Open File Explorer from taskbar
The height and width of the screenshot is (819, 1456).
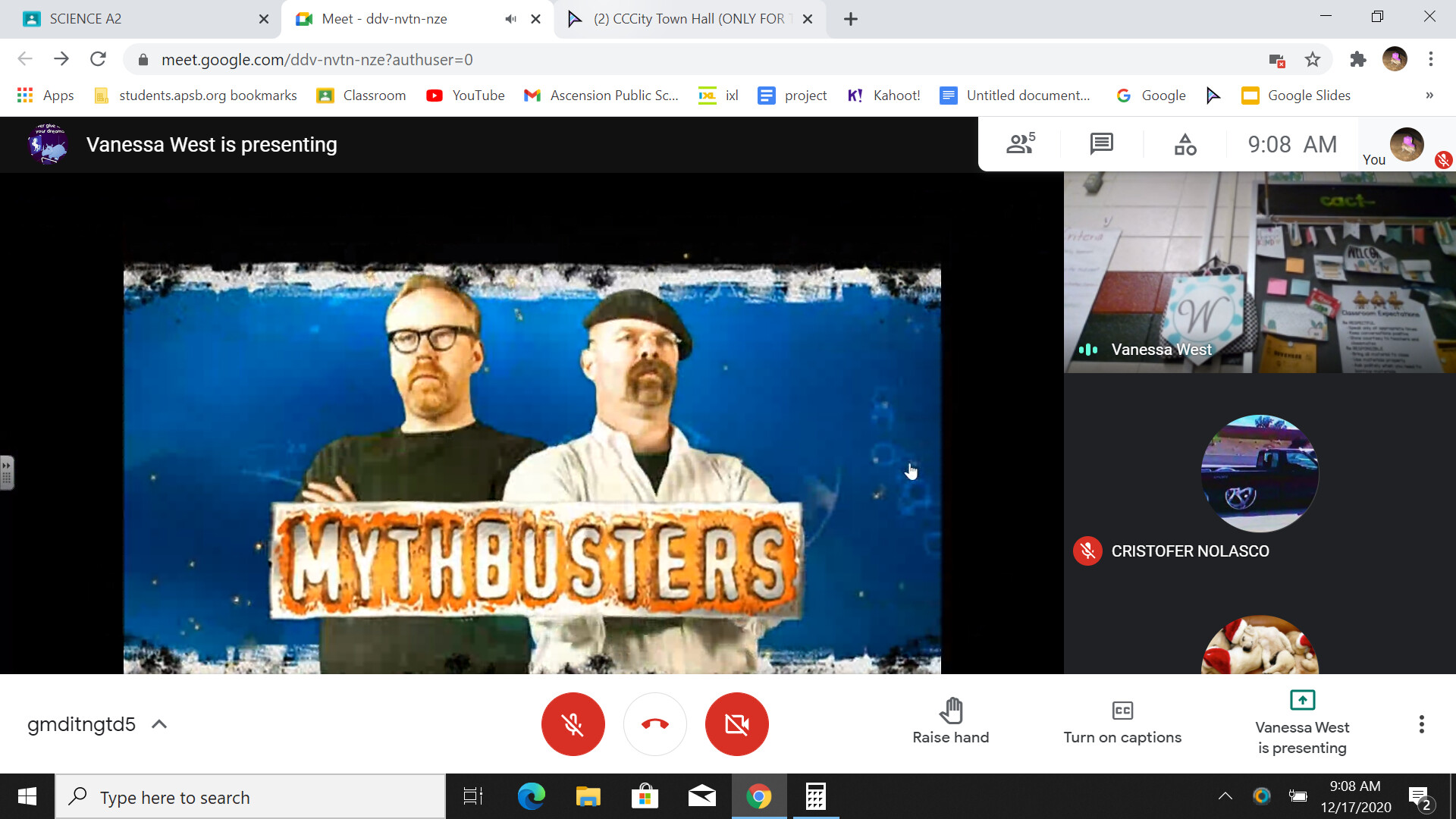pos(588,797)
